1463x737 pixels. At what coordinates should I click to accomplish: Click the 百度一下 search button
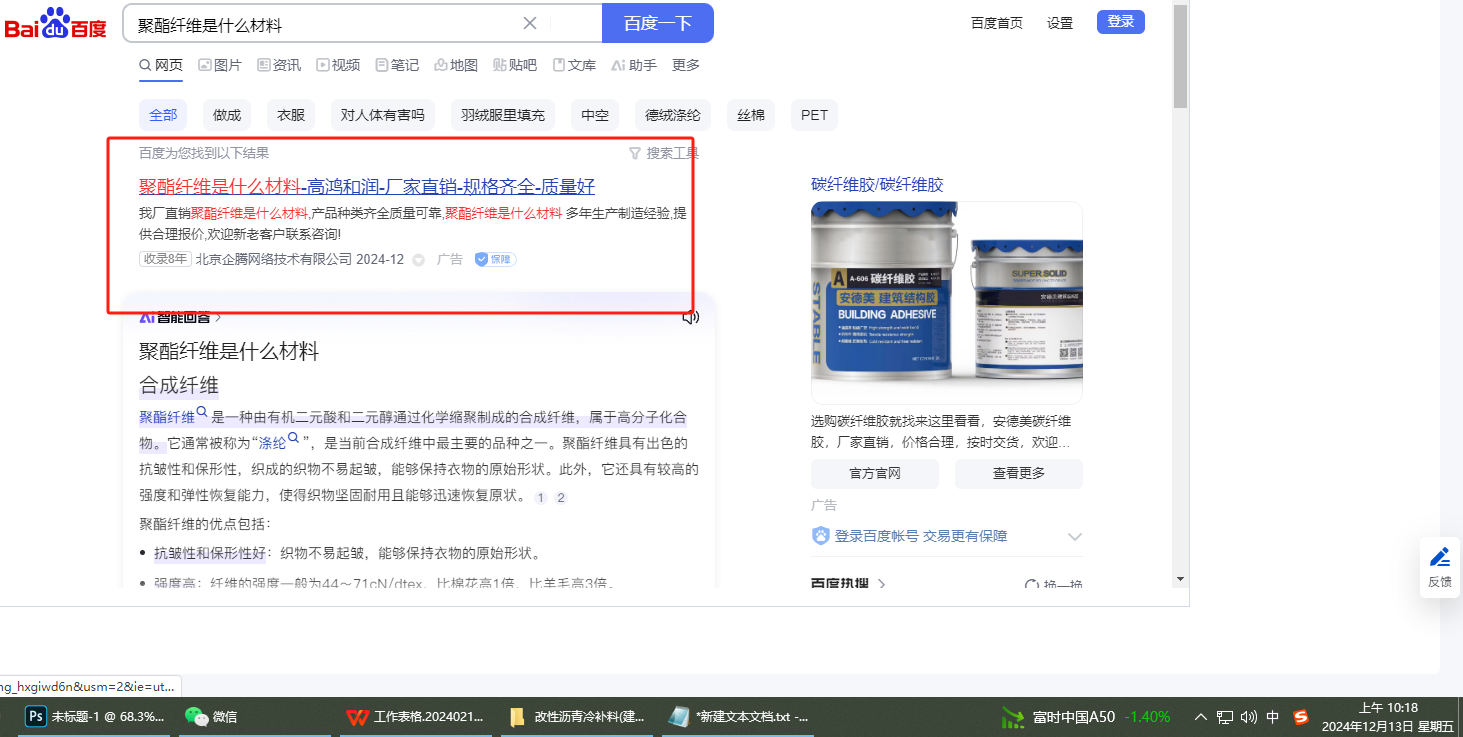pos(658,23)
